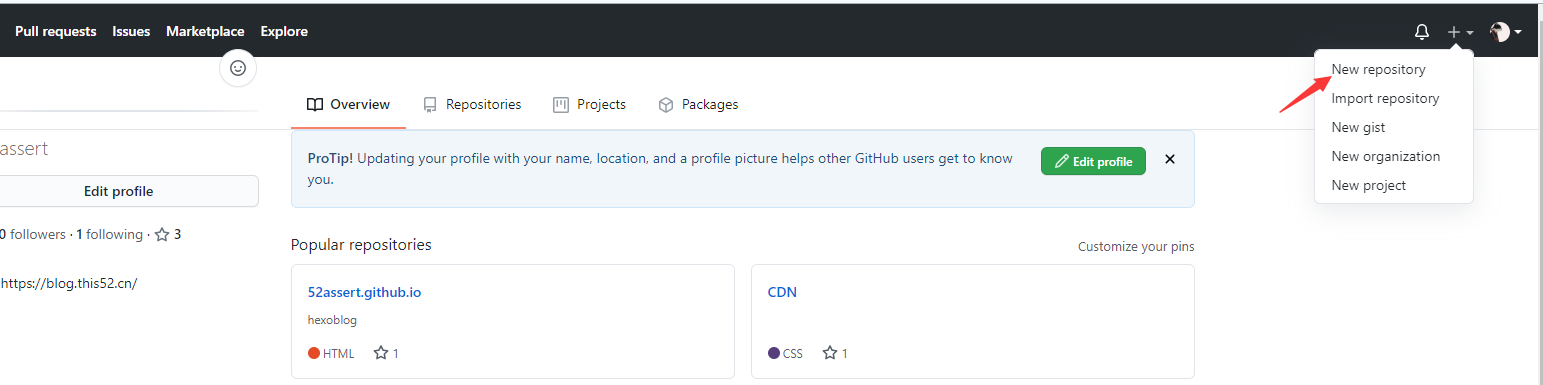Choose New project in the dropdown
Viewport: 1543px width, 385px height.
pos(1394,186)
